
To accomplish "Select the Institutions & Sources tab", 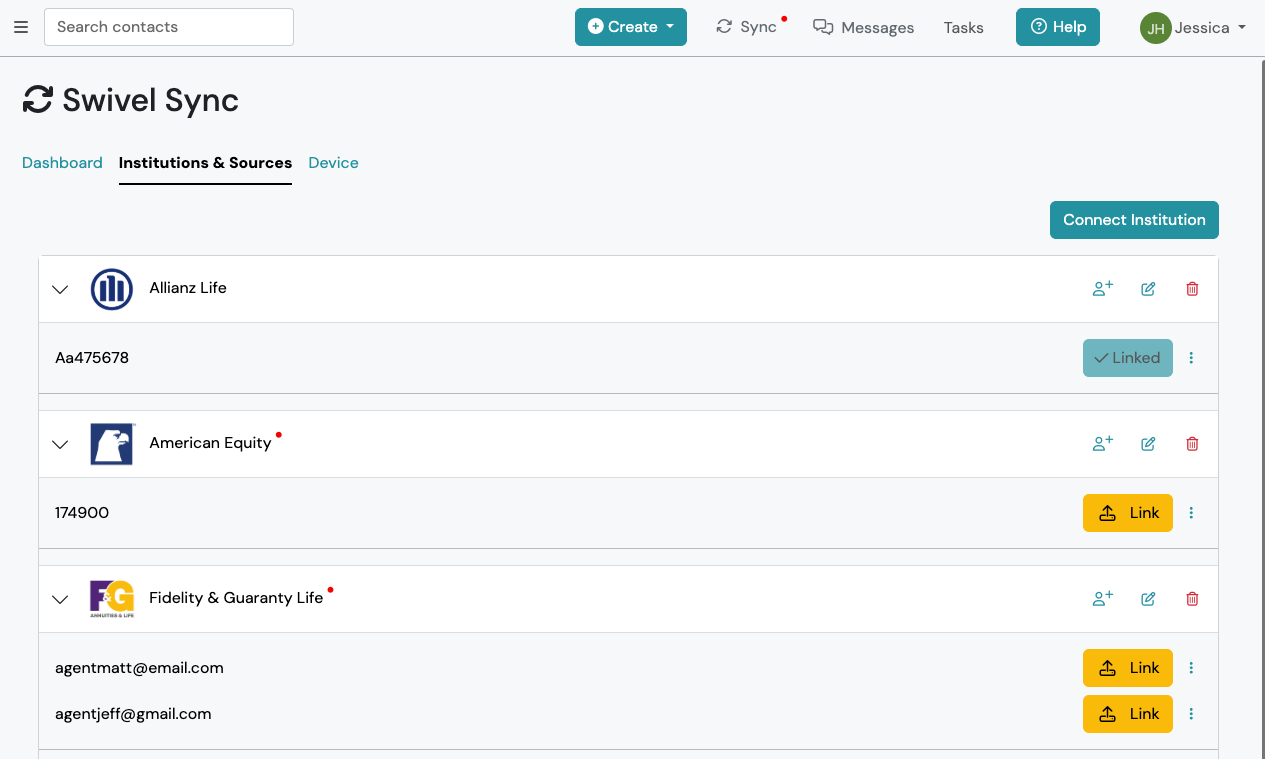I will coord(205,163).
